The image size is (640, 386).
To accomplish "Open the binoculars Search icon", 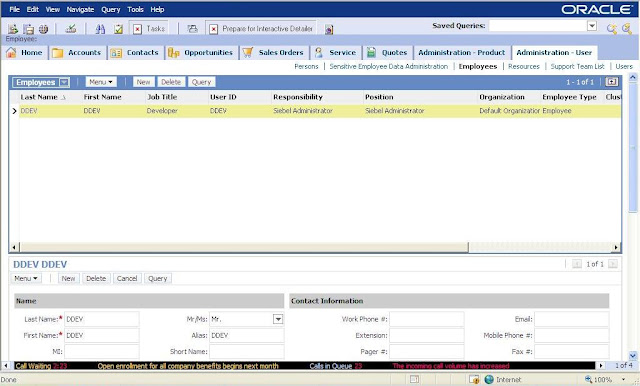I will [x=100, y=29].
